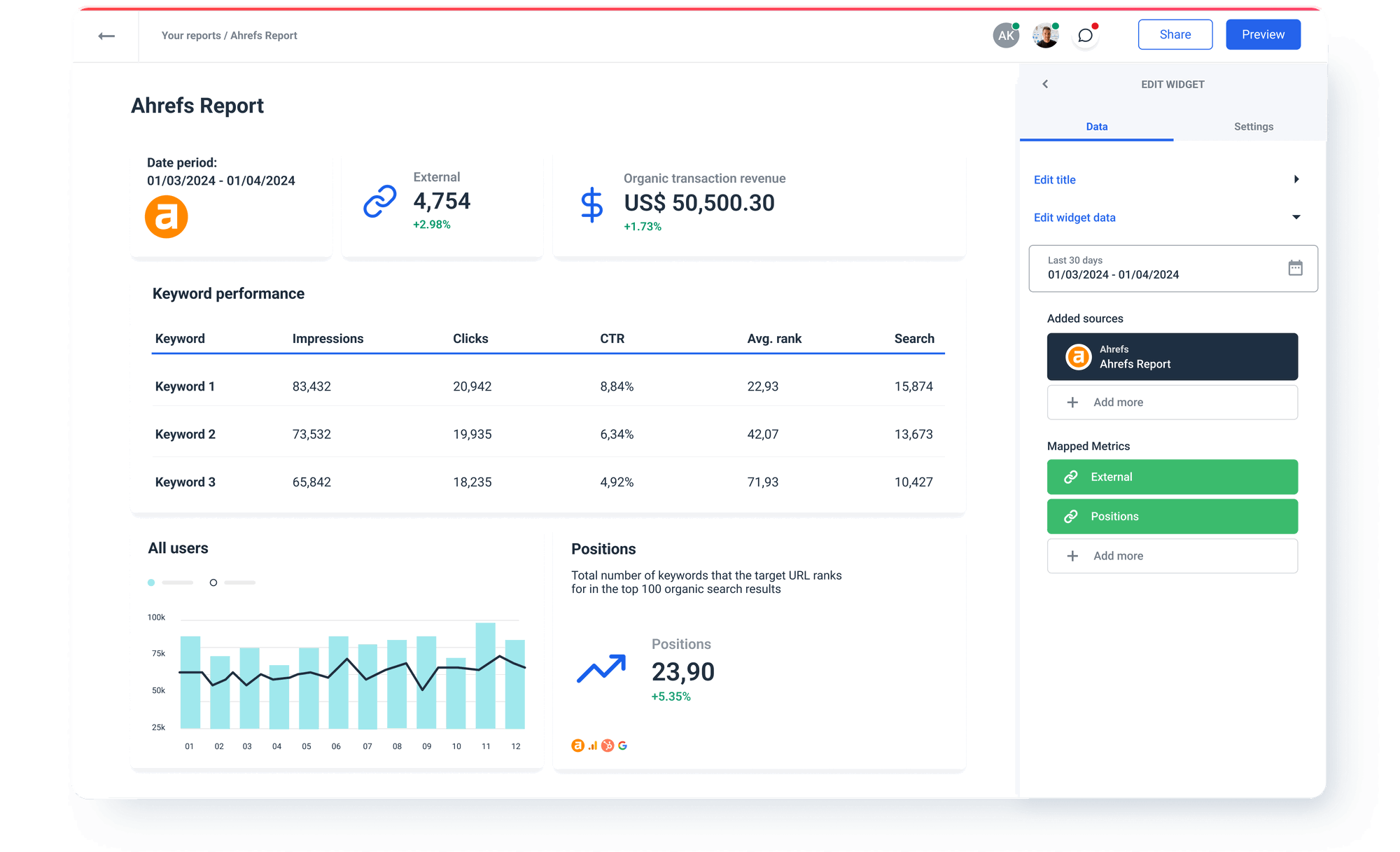This screenshot has width=1400, height=852.
Task: Select the Google Analytics icon in Positions widget
Action: click(x=592, y=746)
